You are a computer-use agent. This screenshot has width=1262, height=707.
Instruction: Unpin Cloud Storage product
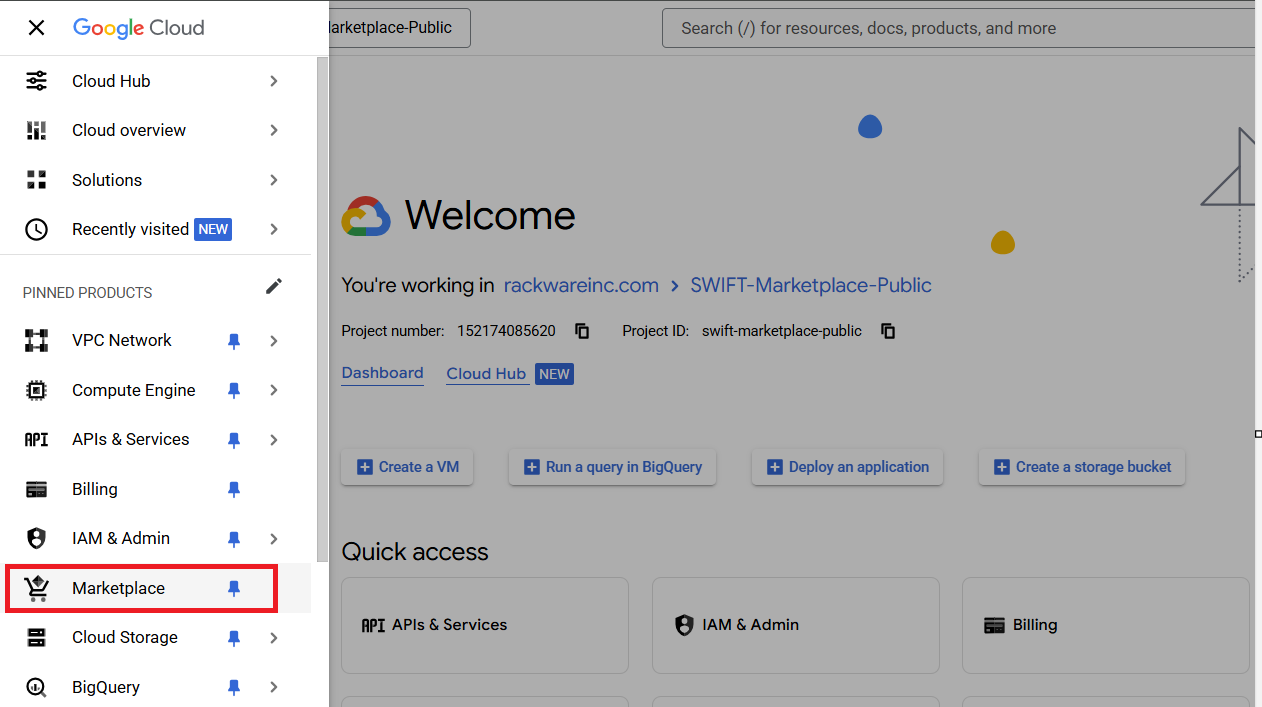click(x=234, y=638)
